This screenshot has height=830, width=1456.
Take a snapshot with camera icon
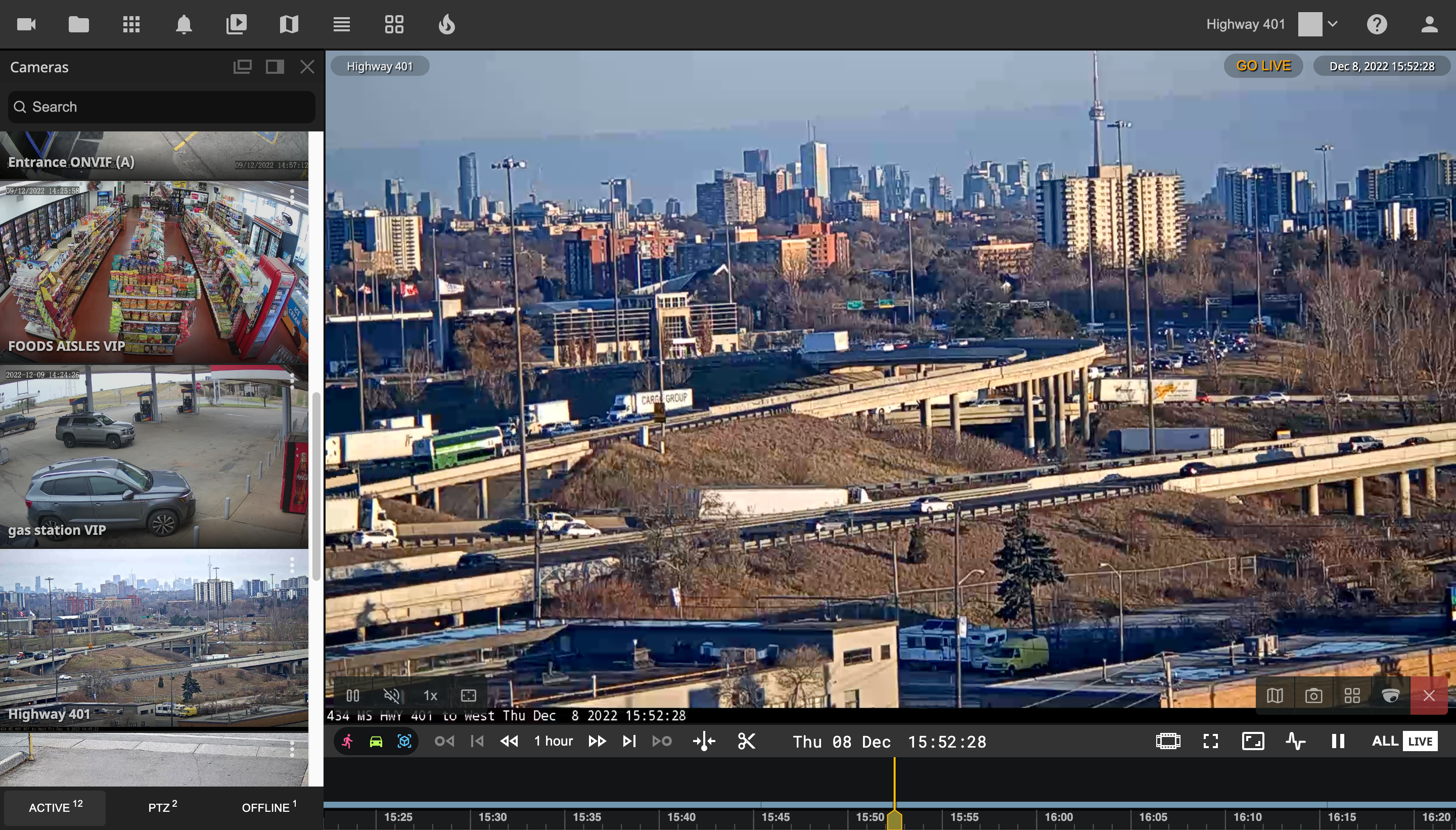[1313, 696]
